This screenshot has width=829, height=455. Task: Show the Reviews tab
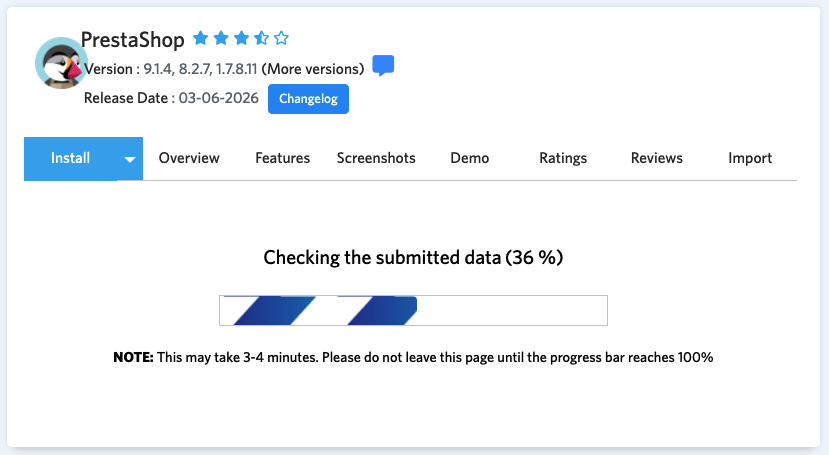point(657,158)
